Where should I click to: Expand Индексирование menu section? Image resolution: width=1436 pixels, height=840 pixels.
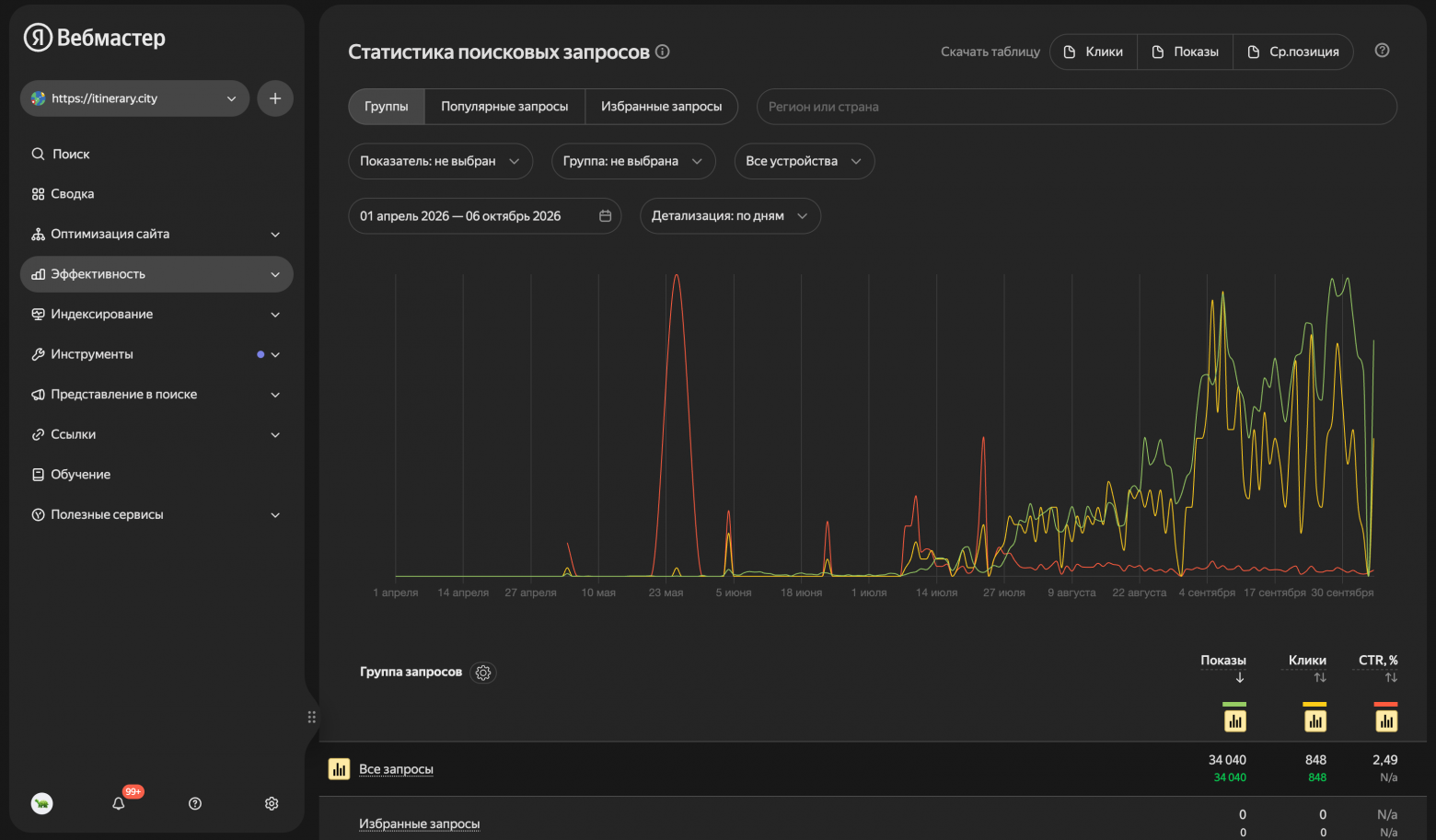[x=156, y=314]
